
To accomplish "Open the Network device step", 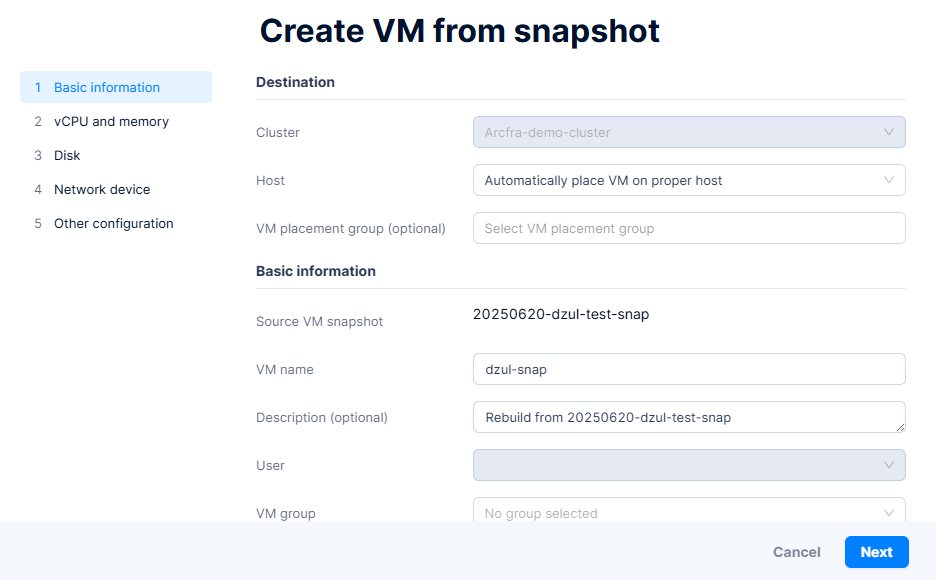I will click(102, 189).
